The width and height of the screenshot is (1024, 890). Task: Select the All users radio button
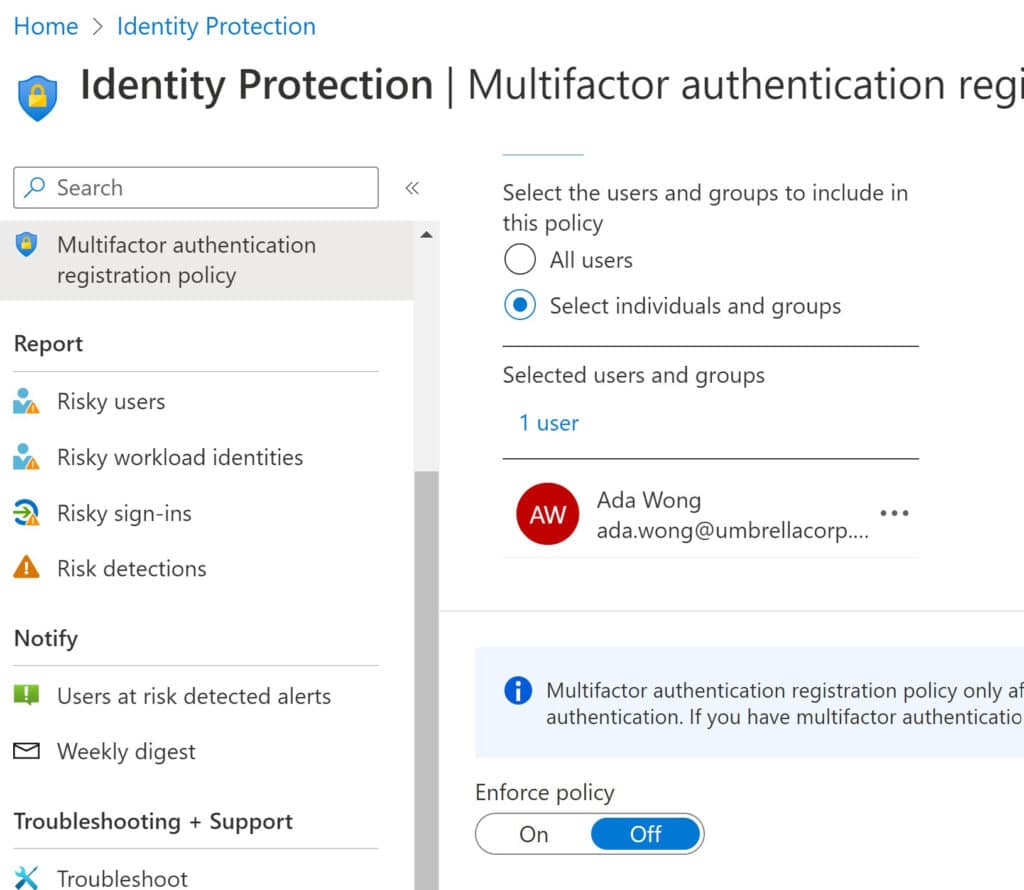coord(520,259)
